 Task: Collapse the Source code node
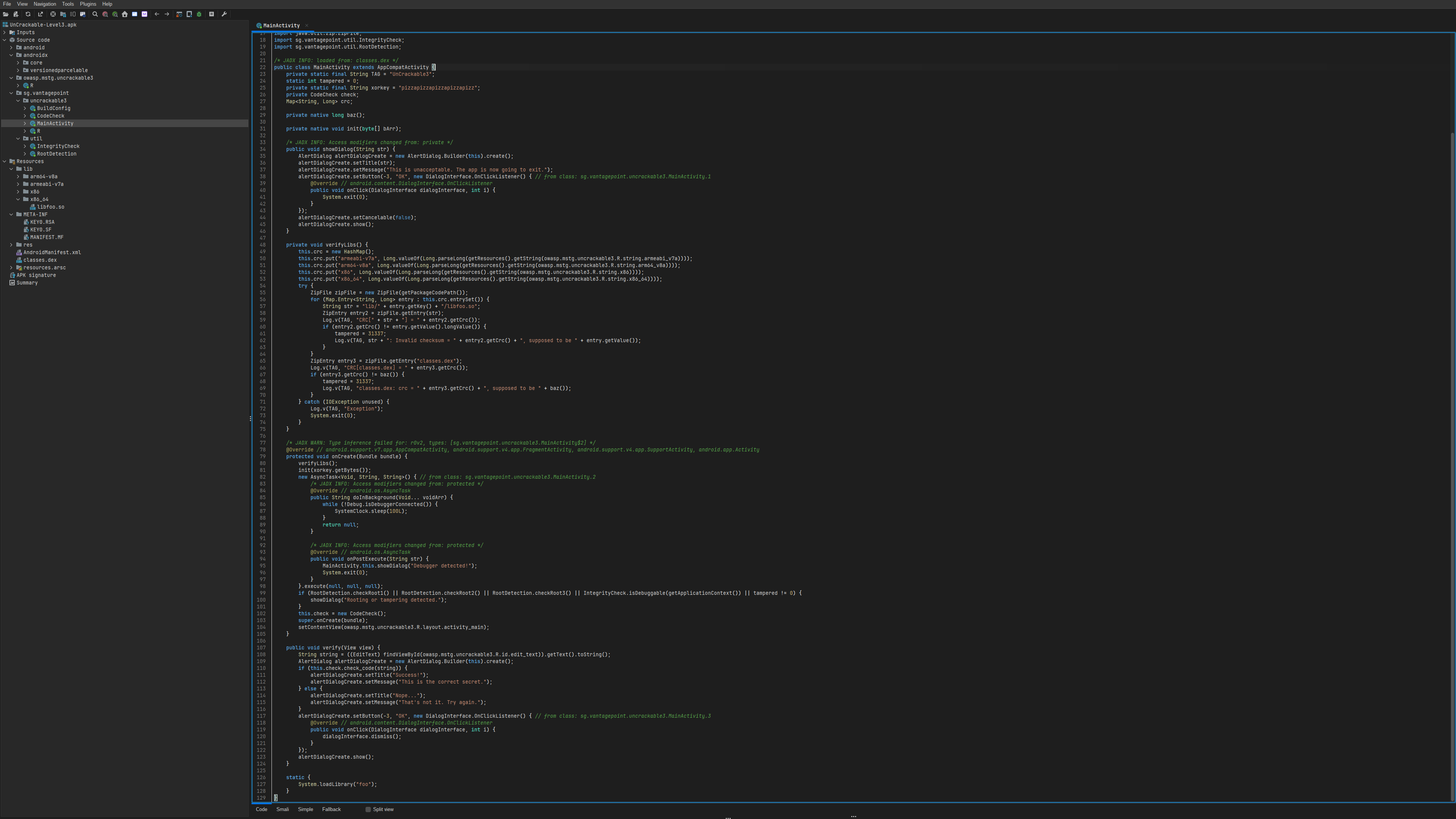(5, 40)
